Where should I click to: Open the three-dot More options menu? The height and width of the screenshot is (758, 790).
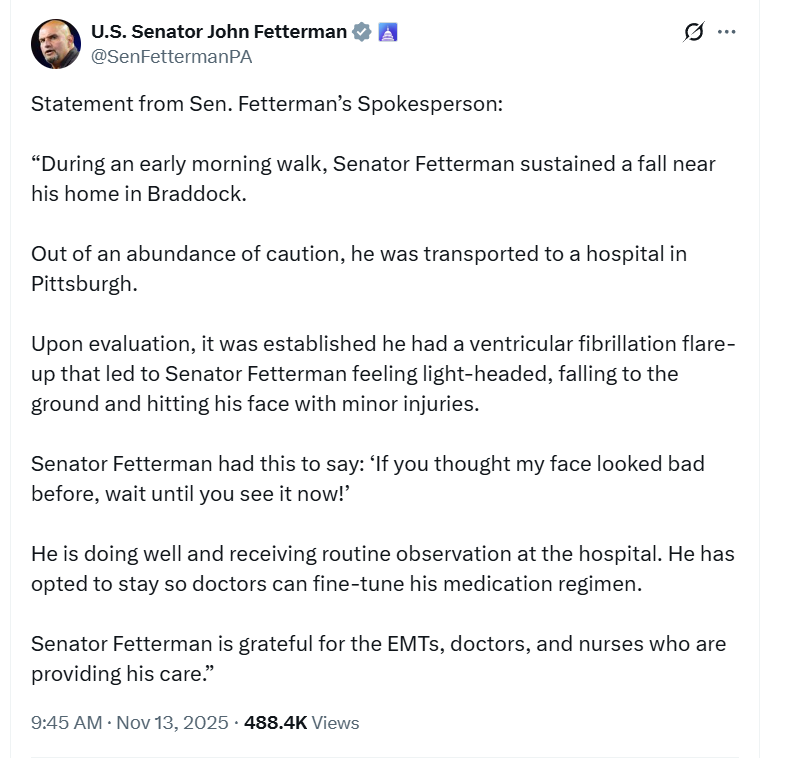(727, 32)
